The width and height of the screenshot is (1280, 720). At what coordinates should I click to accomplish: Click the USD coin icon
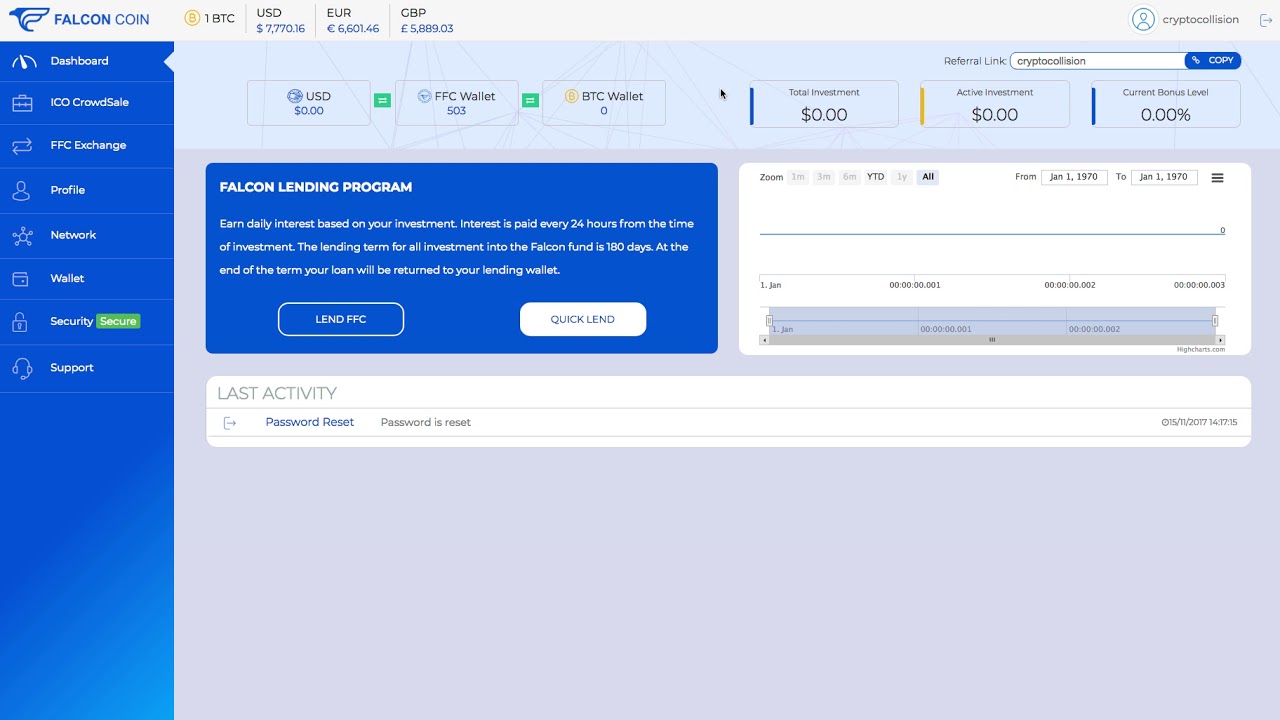click(x=295, y=96)
